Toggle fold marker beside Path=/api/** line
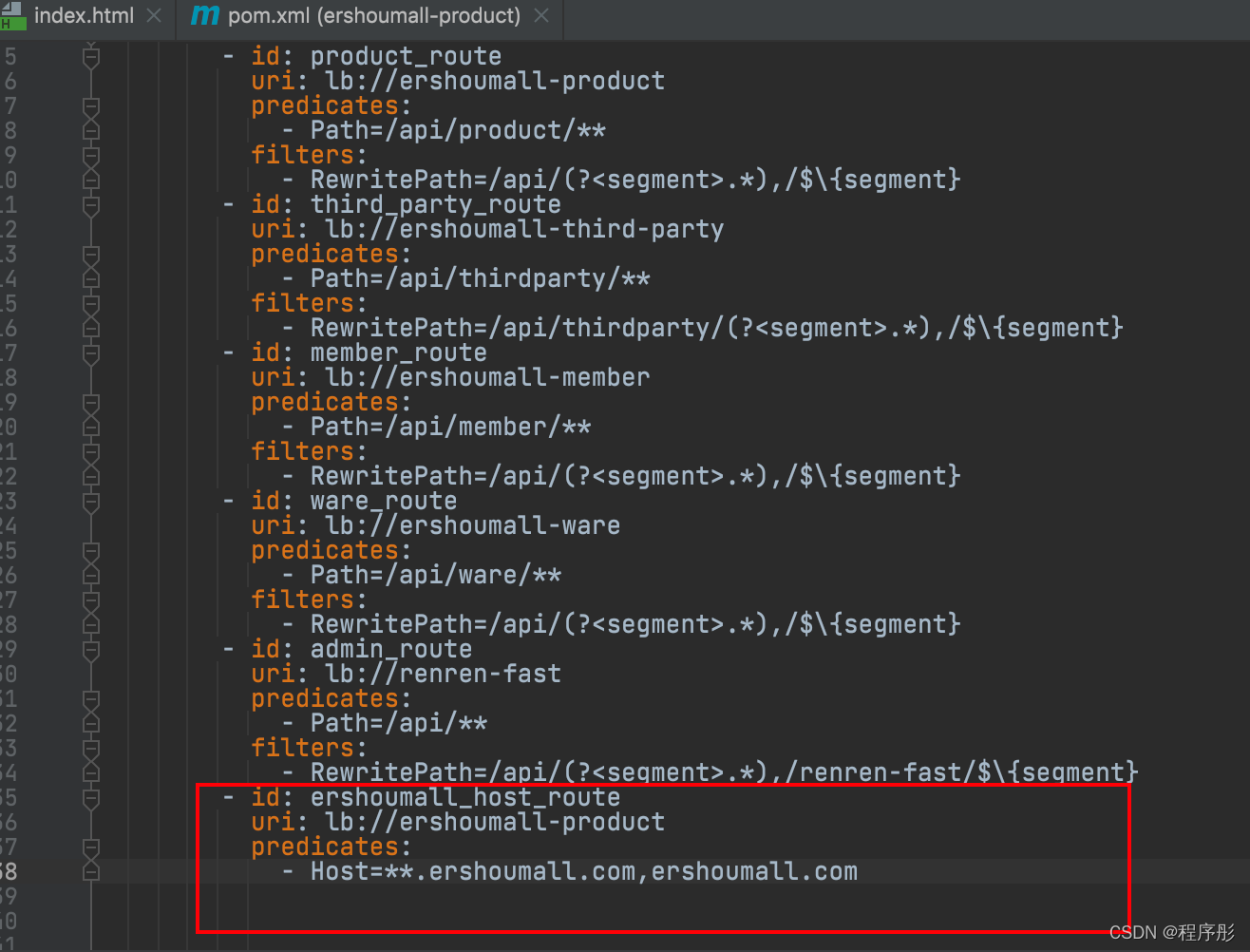Image resolution: width=1250 pixels, height=952 pixels. [91, 724]
